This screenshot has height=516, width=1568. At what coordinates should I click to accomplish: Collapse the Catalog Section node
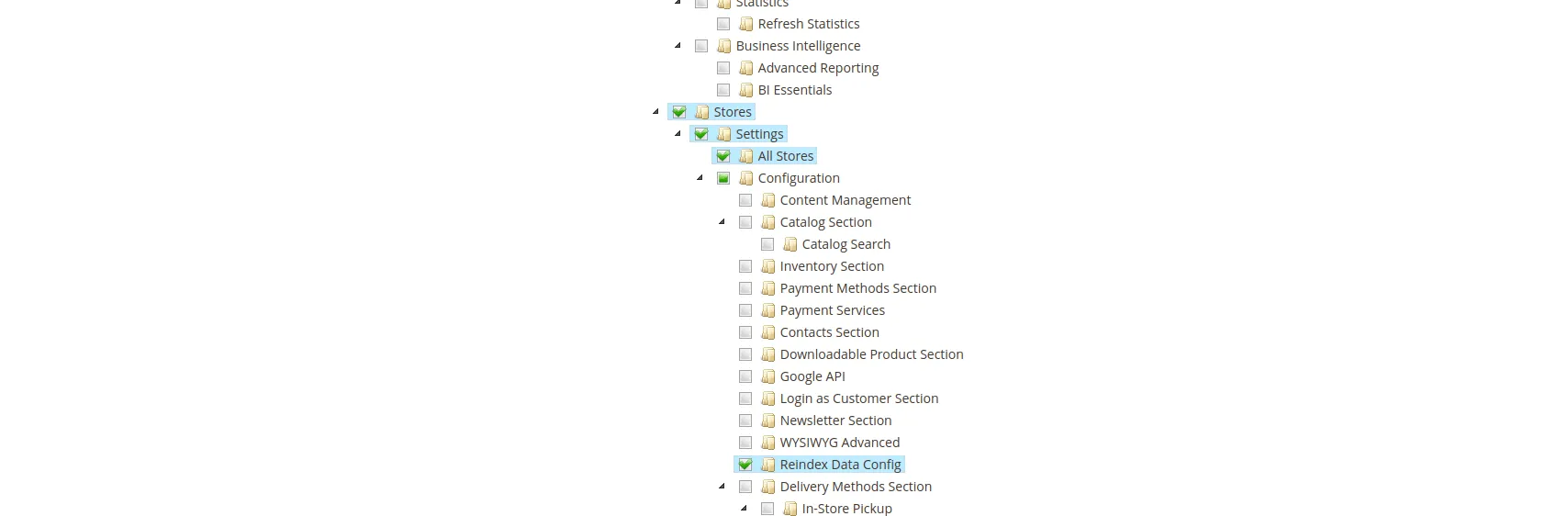coord(722,222)
